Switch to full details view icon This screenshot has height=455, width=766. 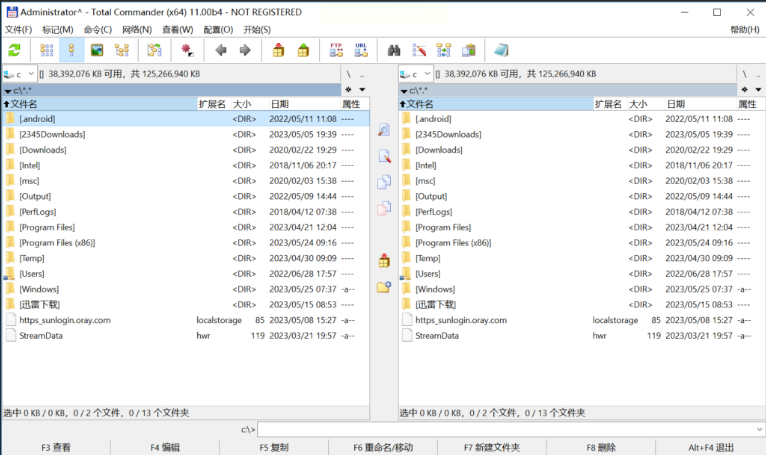point(71,50)
